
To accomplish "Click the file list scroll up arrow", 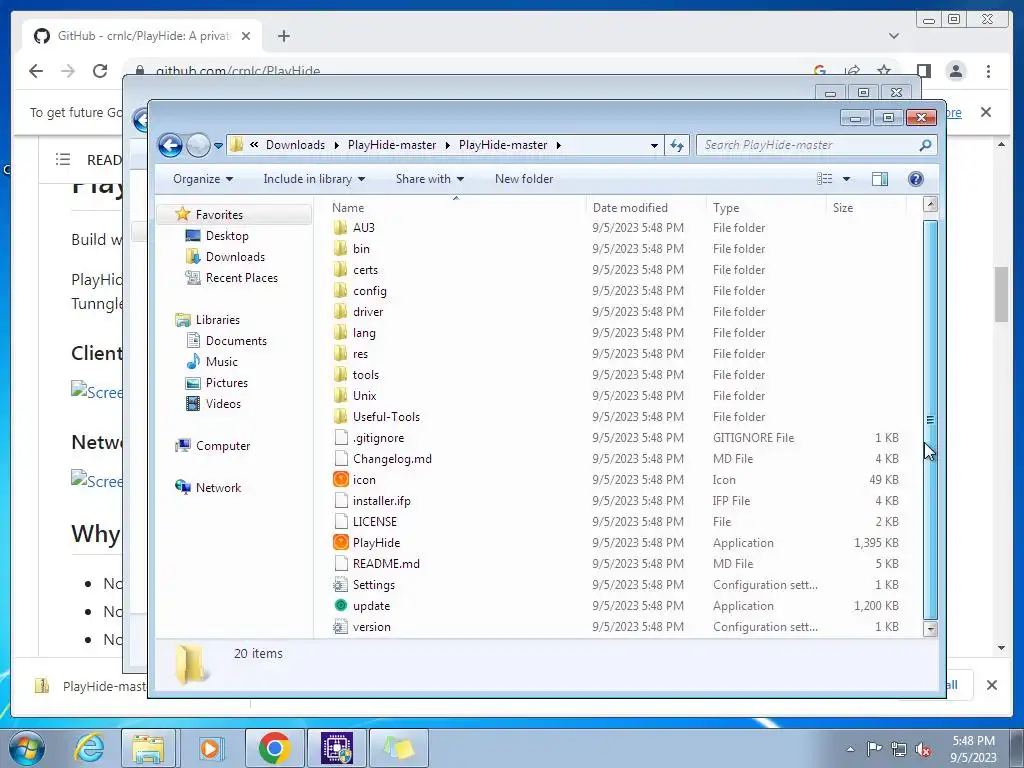I will (930, 204).
